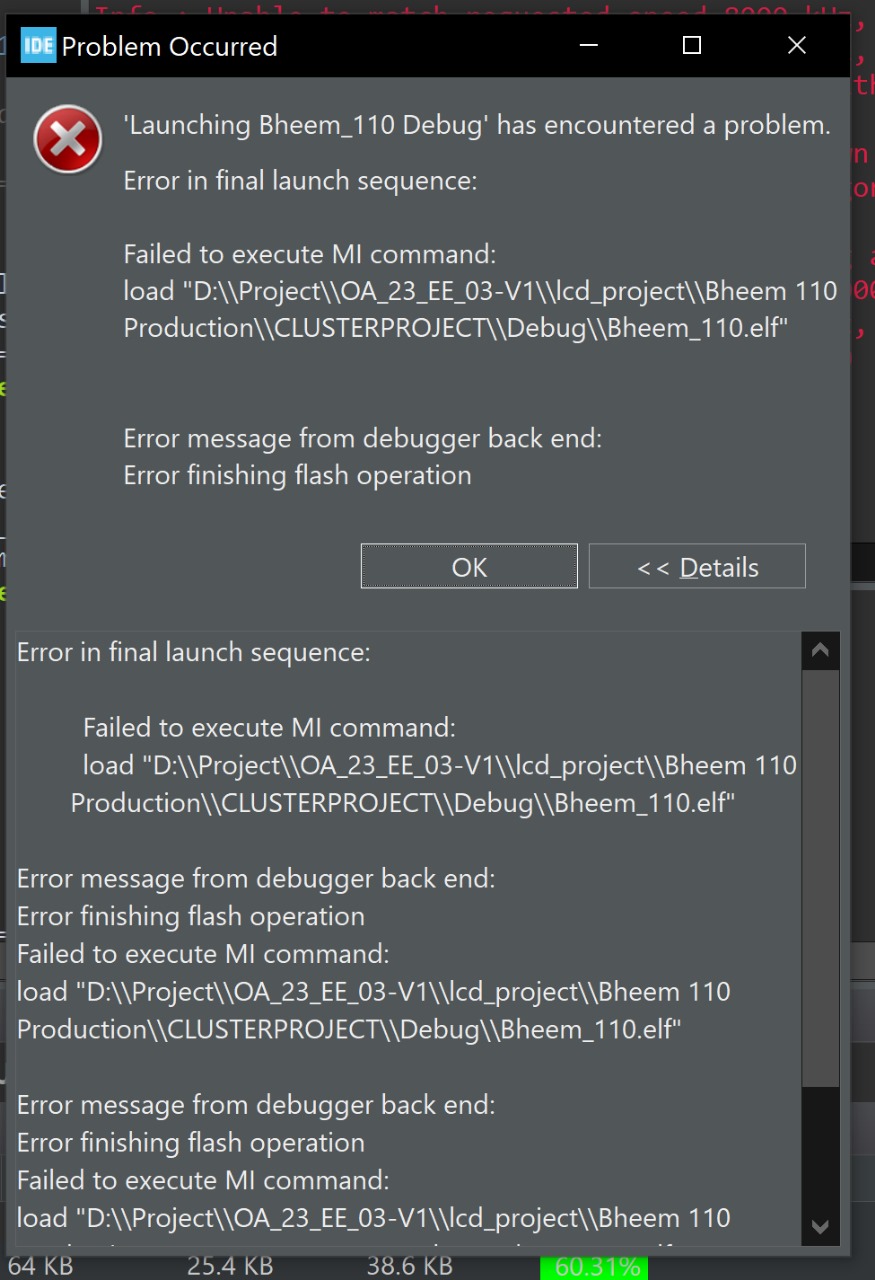Click the scrollbar track below the thumb
The height and width of the screenshot is (1280, 875).
click(820, 1147)
